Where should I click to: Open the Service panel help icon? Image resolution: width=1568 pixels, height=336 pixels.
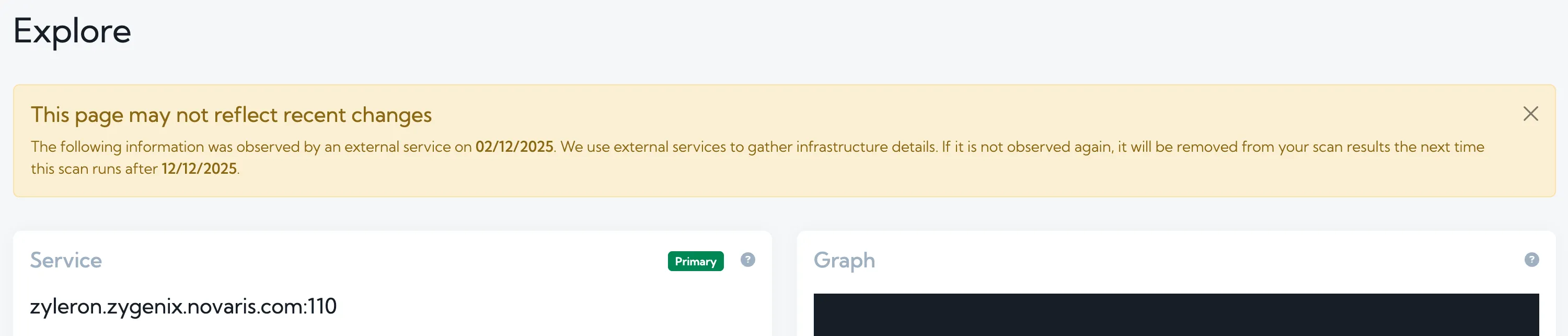[747, 260]
